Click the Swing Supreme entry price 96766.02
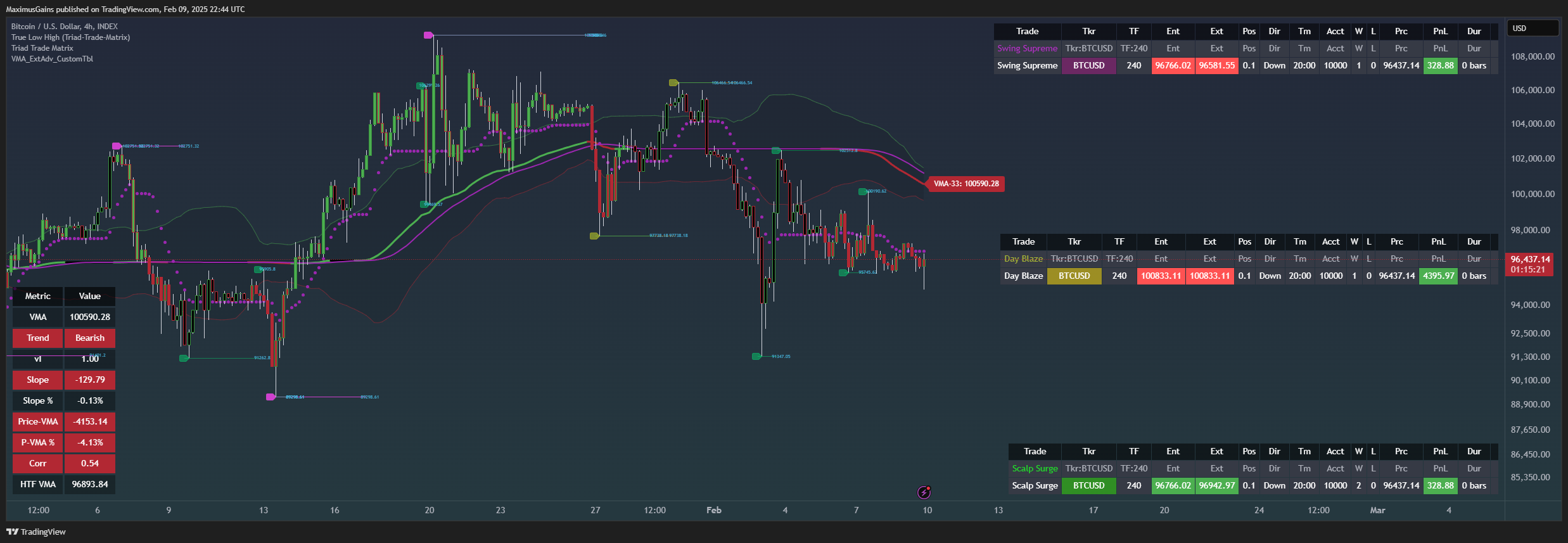1568x543 pixels. (1173, 66)
